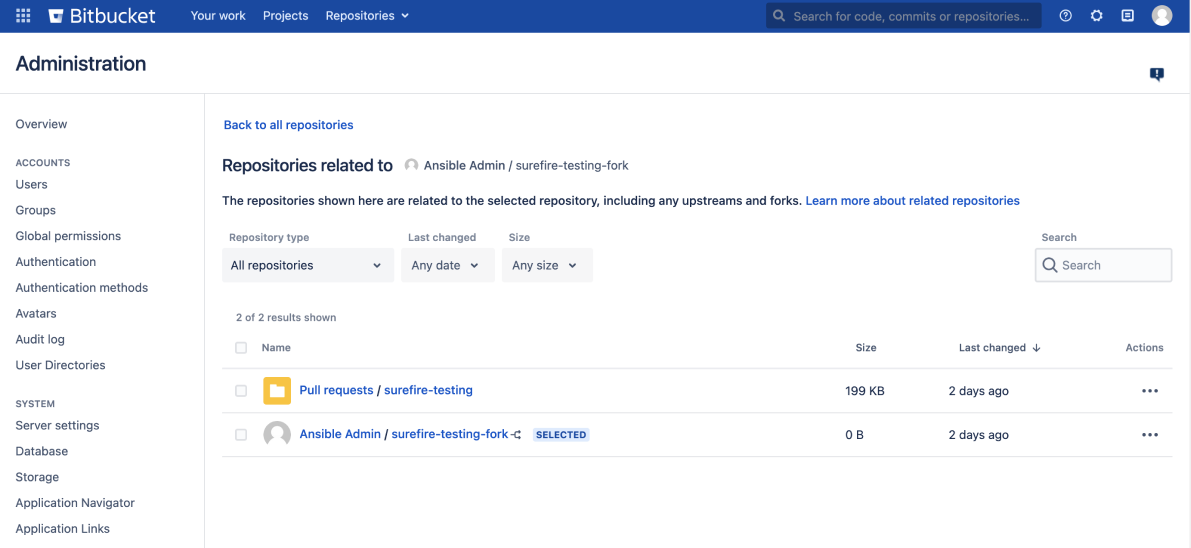Click the Bitbucket logo
Screen dimensions: 1191x548
point(102,15)
